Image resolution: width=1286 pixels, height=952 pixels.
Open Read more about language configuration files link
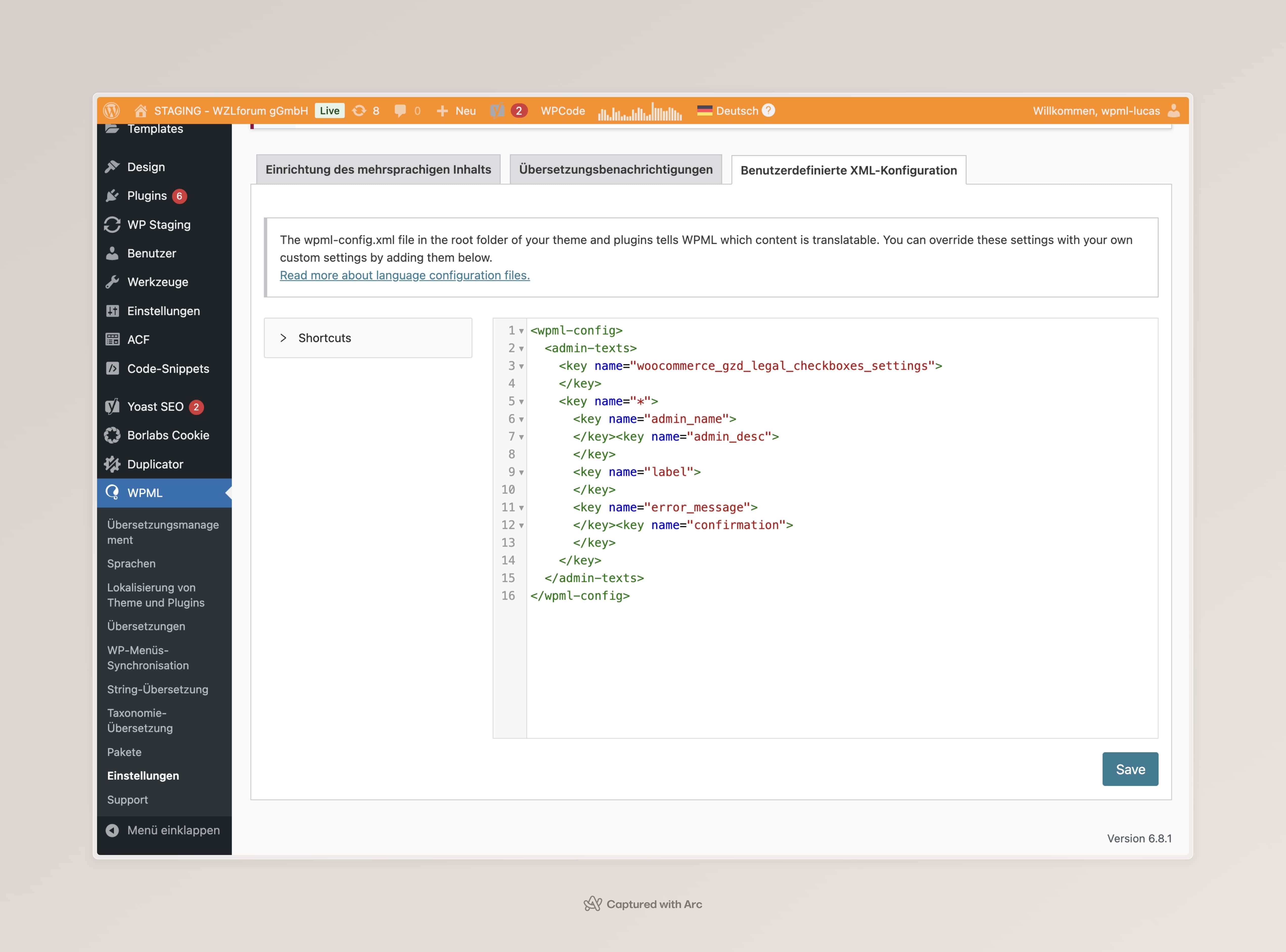tap(405, 275)
